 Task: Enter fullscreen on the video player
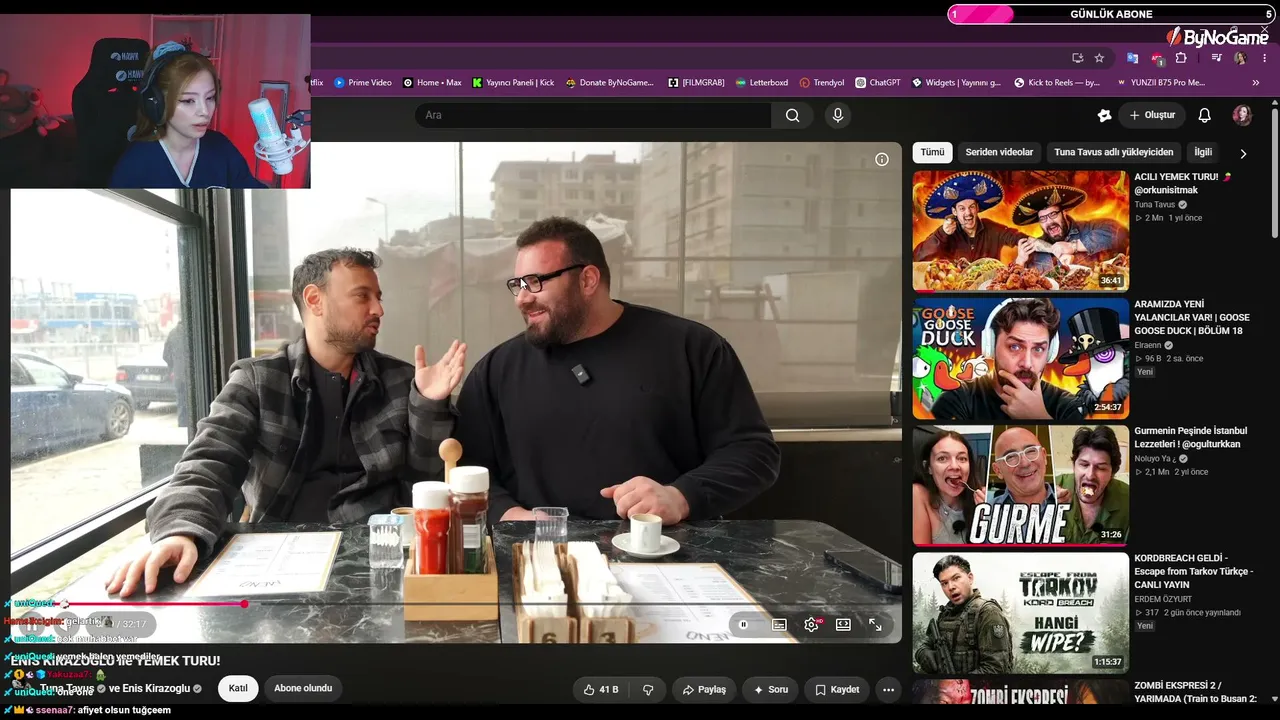875,625
